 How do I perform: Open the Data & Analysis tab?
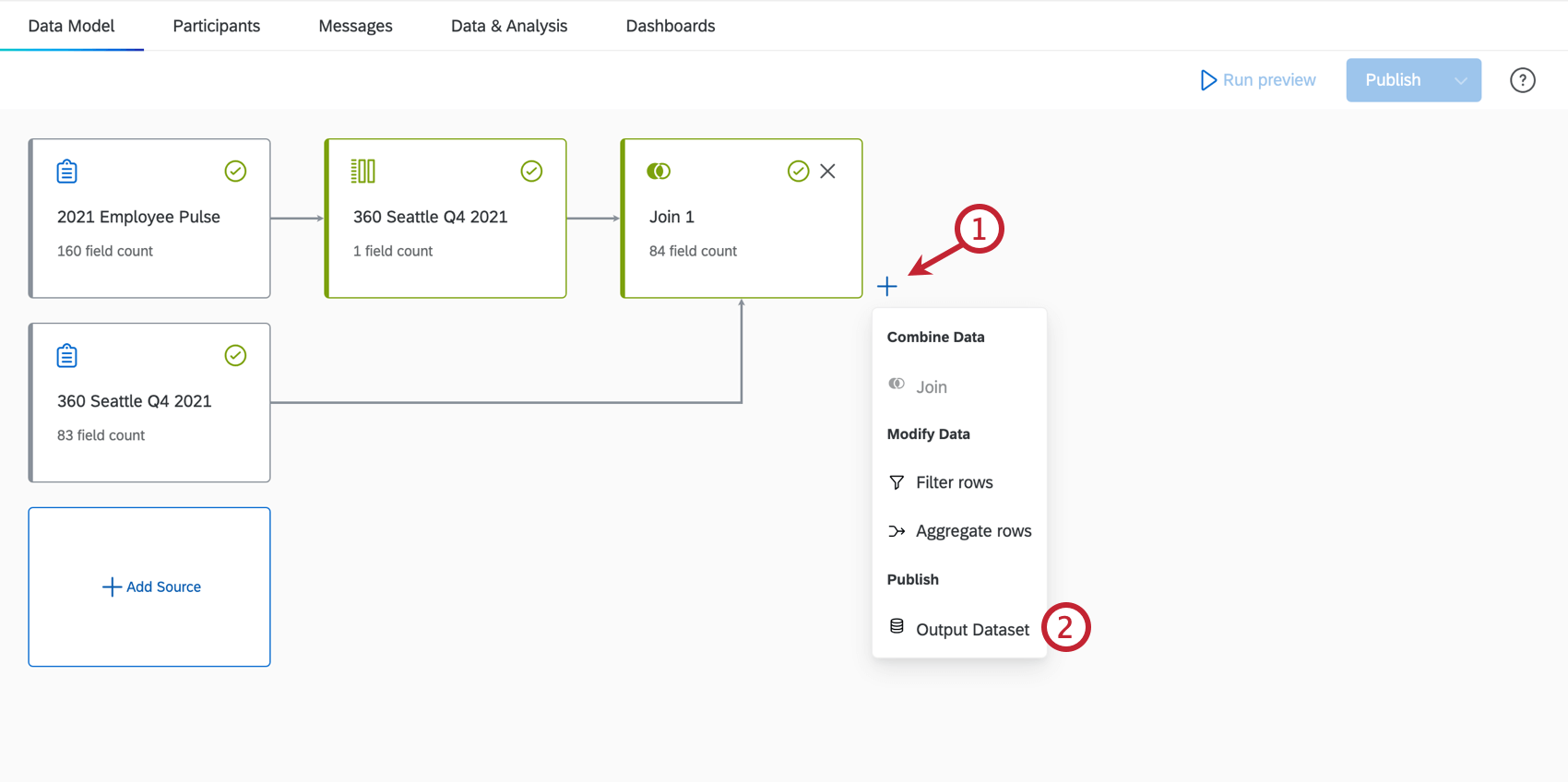tap(509, 26)
